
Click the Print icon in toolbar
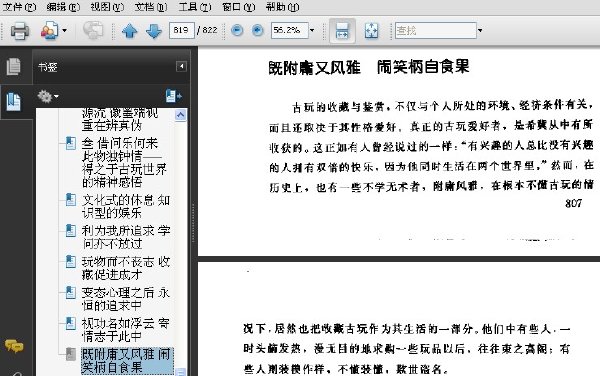pos(20,31)
